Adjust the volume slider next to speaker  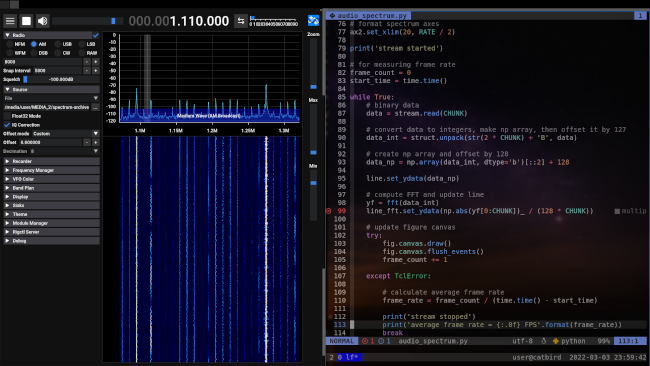(87, 21)
